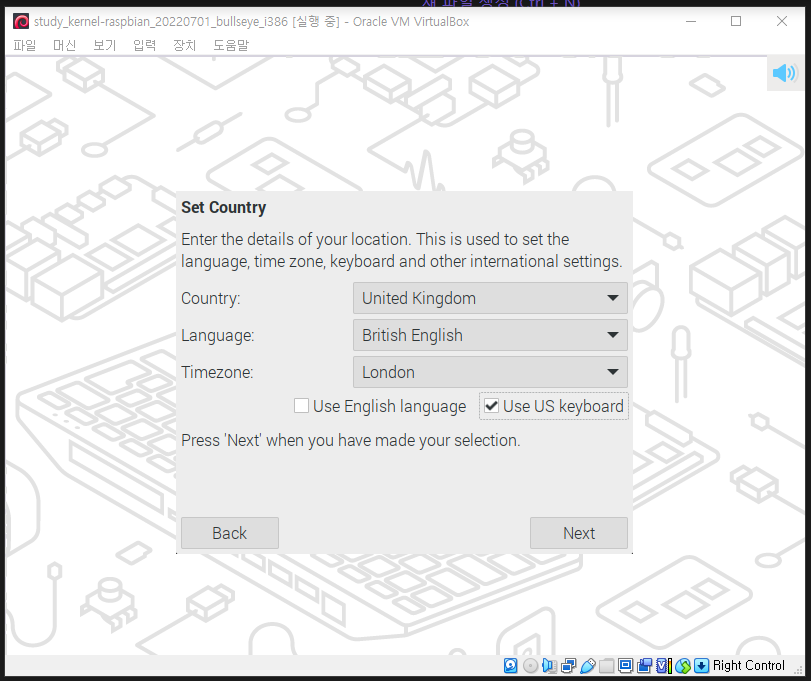Open the 장치 menu
The height and width of the screenshot is (681, 811).
[184, 45]
